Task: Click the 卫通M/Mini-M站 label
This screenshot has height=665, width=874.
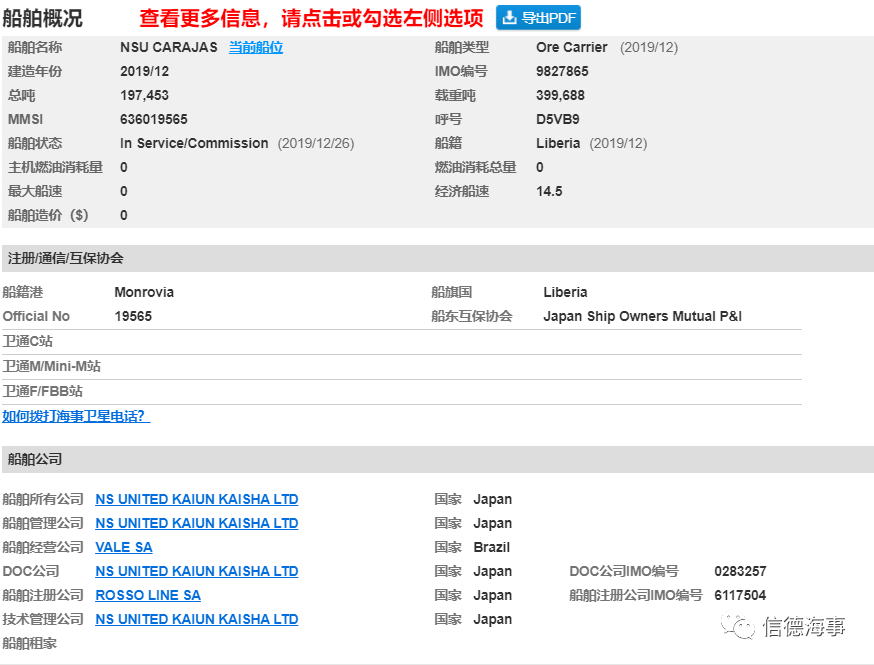Action: pos(51,366)
